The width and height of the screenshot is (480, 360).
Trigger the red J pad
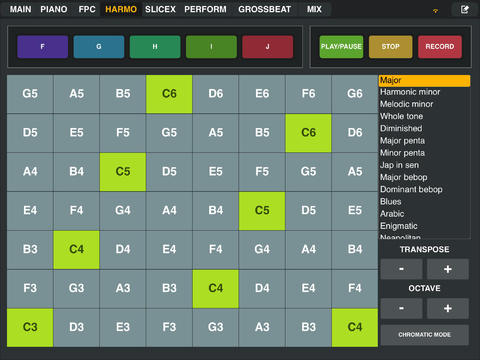click(x=268, y=47)
